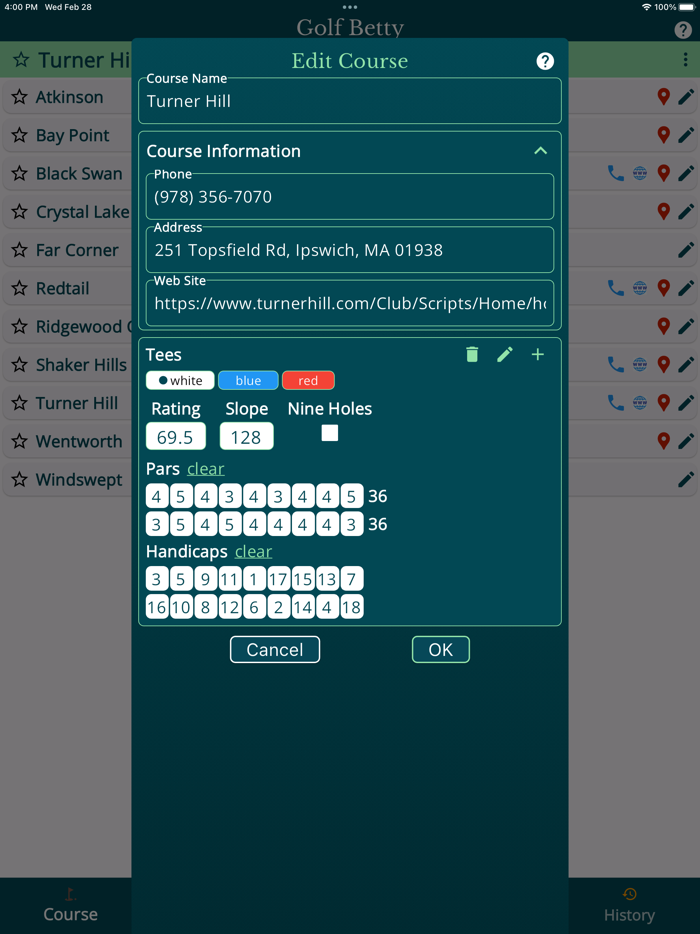
Task: Show map location for Wentworth
Action: [663, 441]
